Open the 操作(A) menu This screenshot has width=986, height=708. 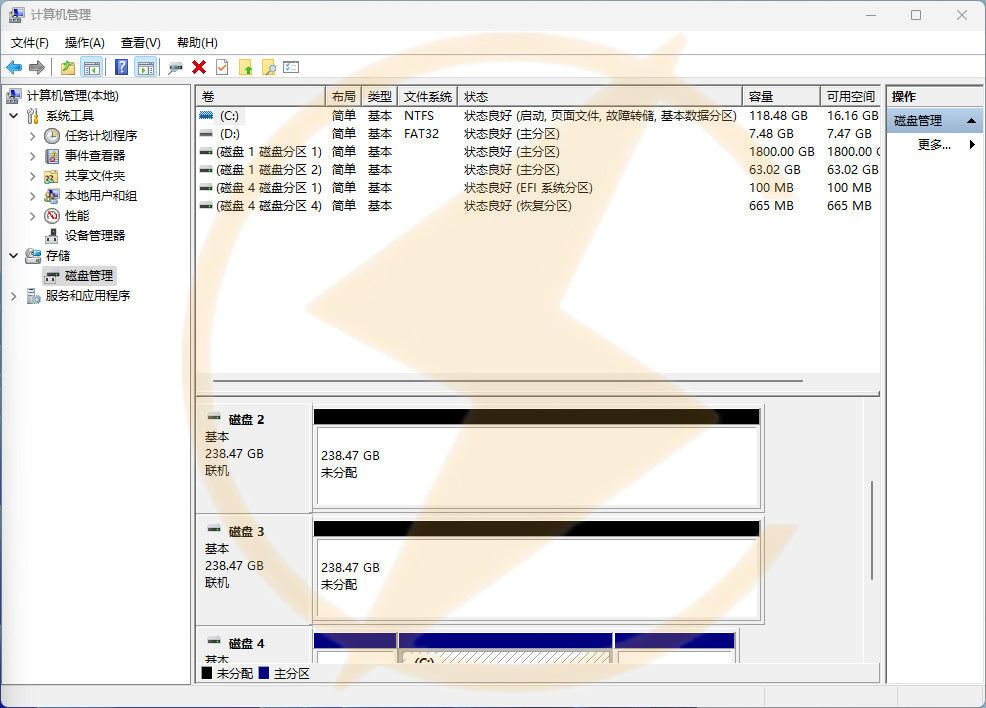[x=84, y=43]
